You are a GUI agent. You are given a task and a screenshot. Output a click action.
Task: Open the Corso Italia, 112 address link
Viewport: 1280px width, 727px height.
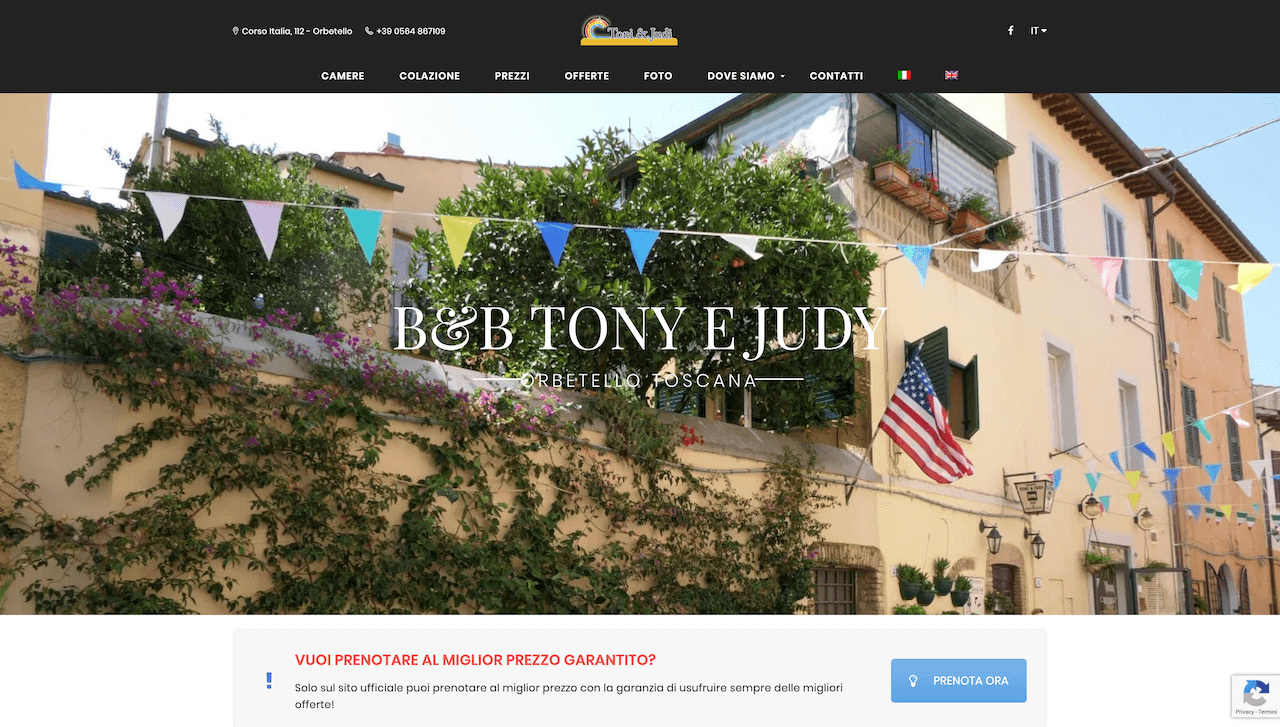pyautogui.click(x=297, y=31)
